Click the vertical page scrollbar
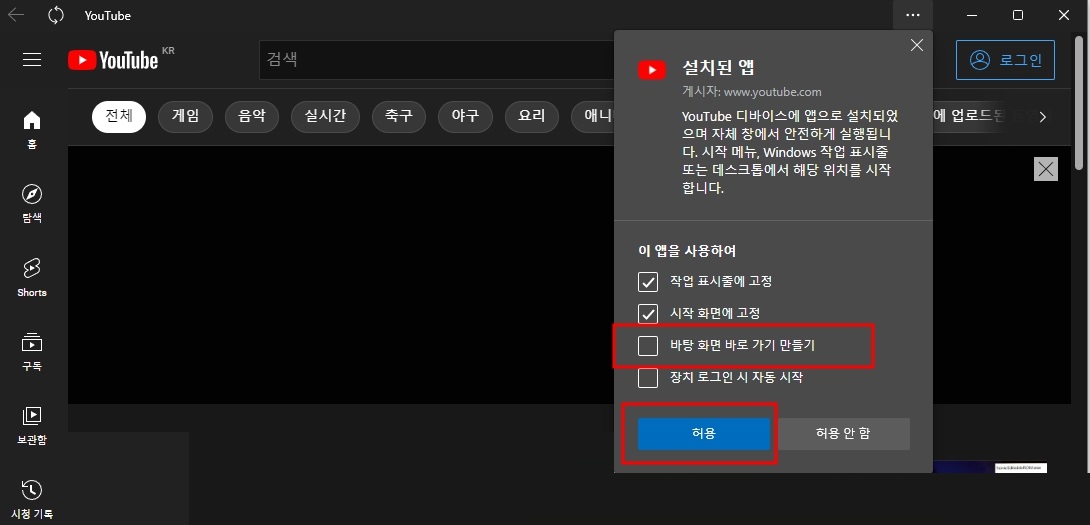Image resolution: width=1090 pixels, height=525 pixels. click(1079, 104)
